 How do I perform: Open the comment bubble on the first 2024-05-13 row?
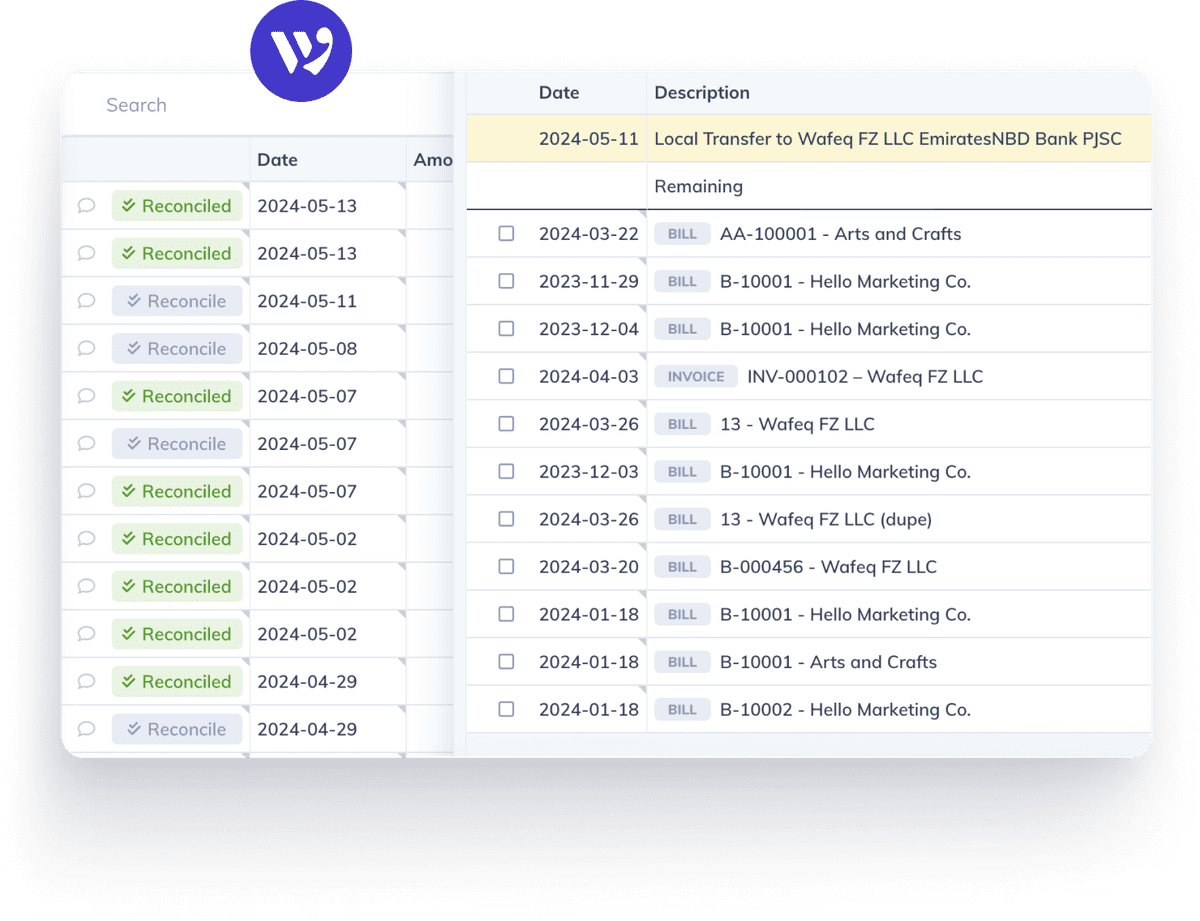86,205
